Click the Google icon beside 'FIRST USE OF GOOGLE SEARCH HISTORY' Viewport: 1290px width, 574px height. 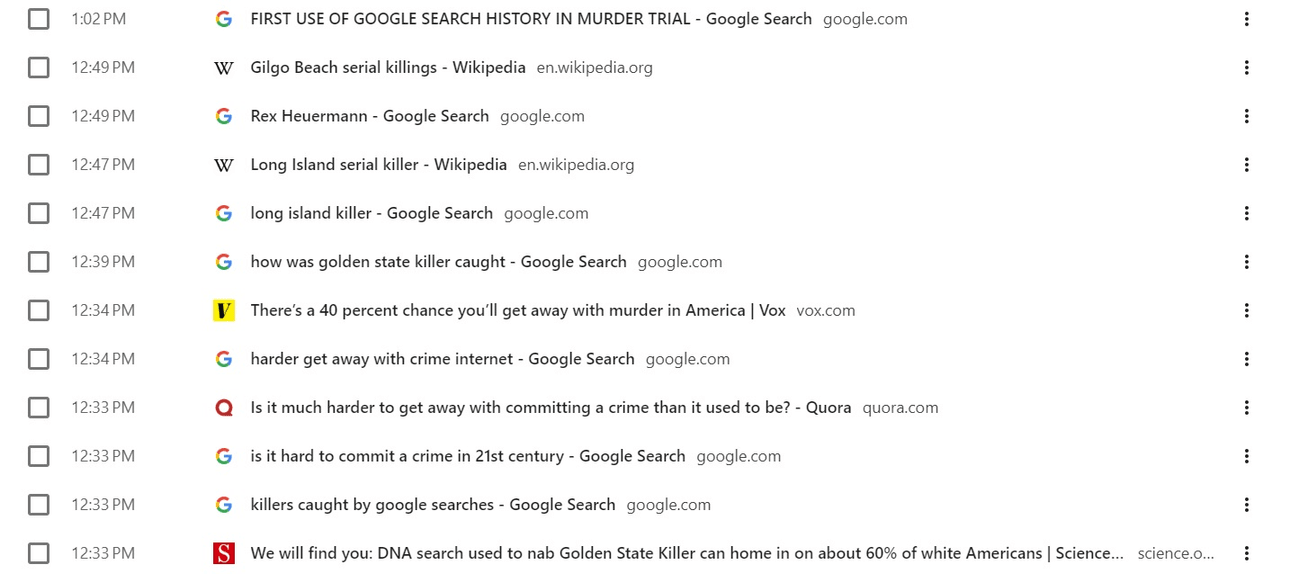(x=224, y=19)
